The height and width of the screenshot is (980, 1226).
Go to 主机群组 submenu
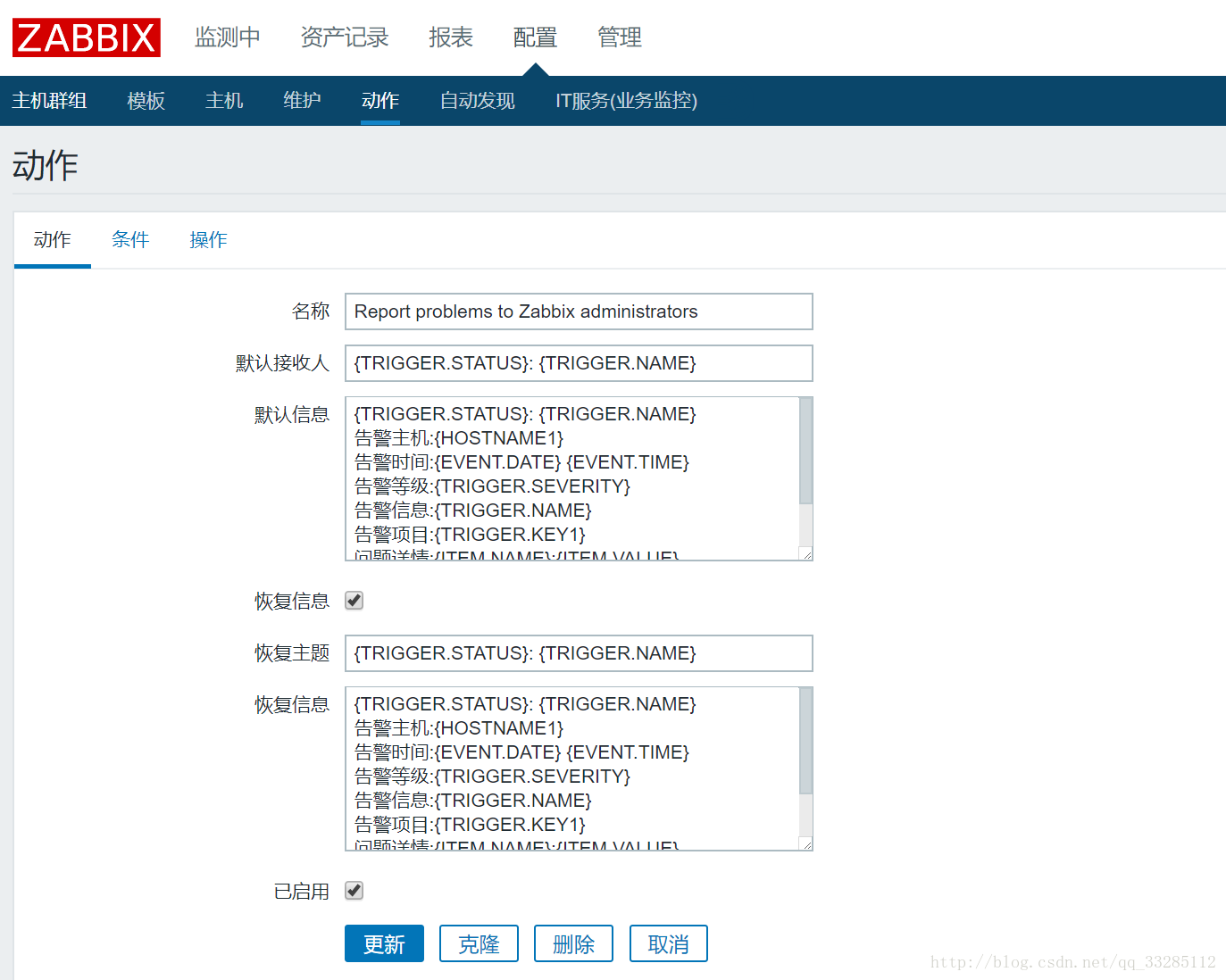50,101
